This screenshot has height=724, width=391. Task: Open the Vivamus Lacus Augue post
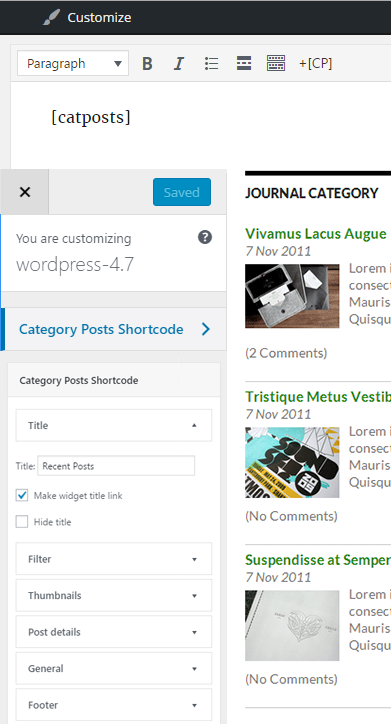click(x=316, y=234)
